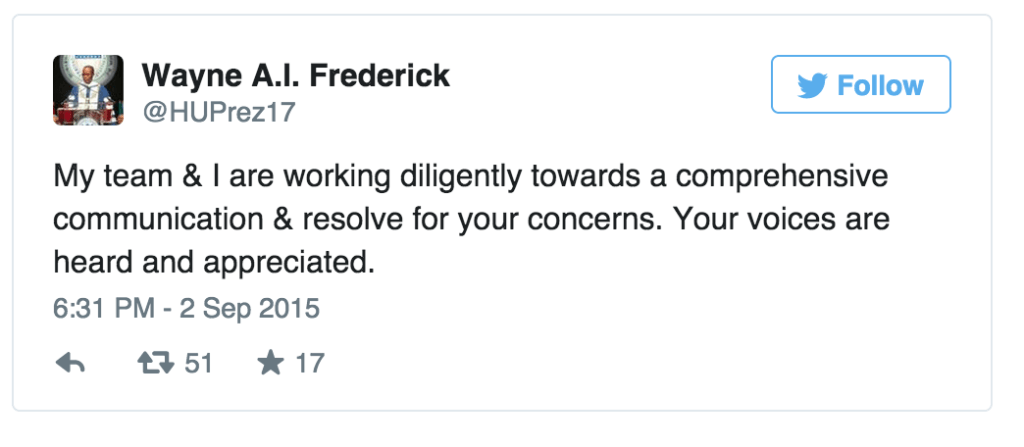Open the Wayne A.I. Frederick name link

296,75
